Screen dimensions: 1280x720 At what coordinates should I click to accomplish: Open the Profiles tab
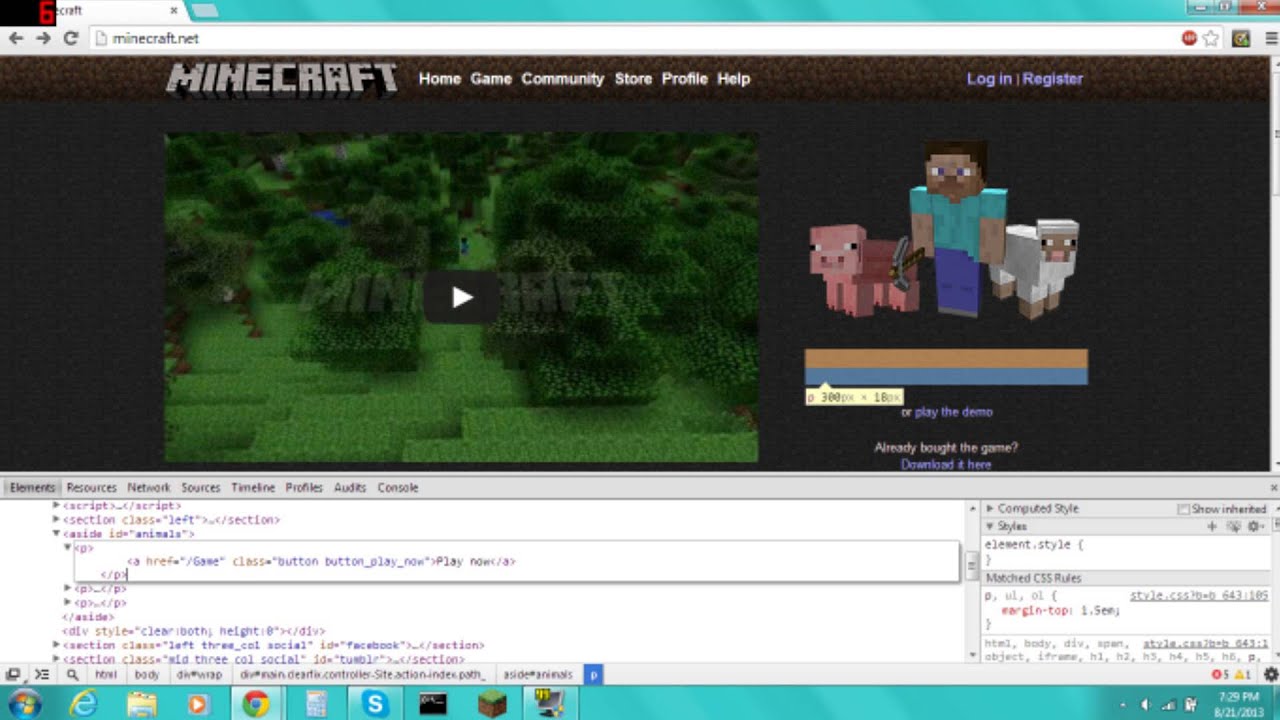pos(304,487)
